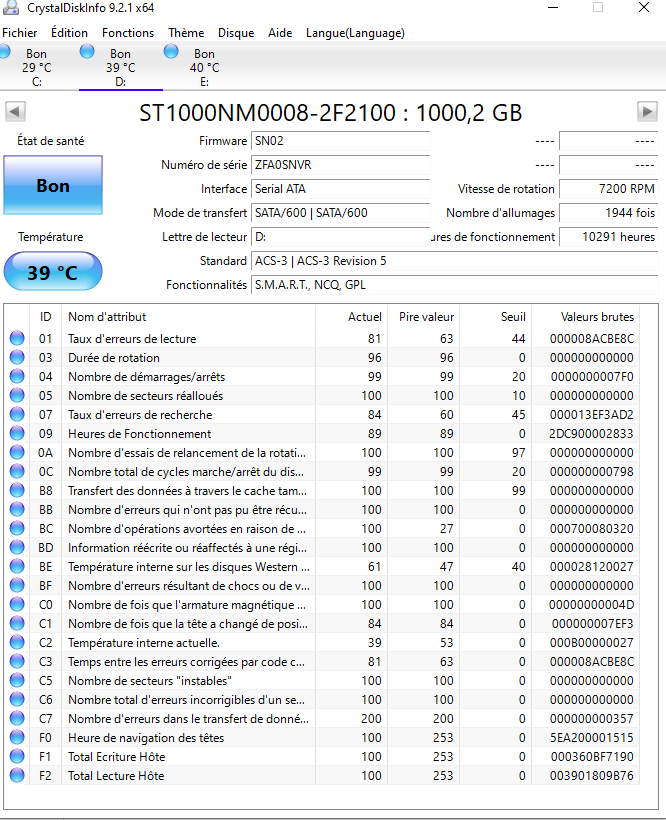Open the Fonctions menu
The width and height of the screenshot is (666, 820).
[x=128, y=33]
